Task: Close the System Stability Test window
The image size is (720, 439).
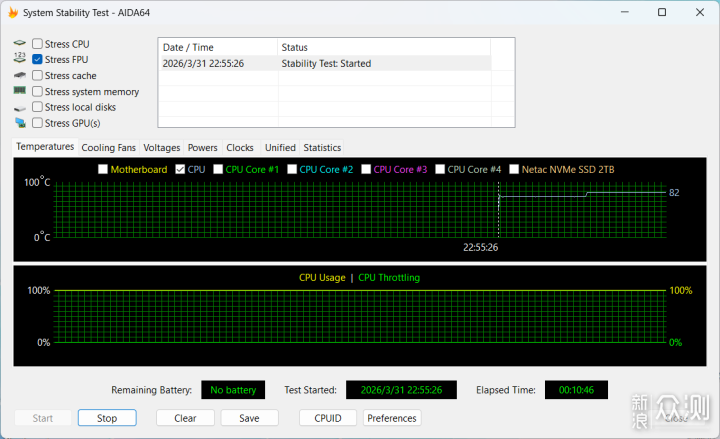Action: pyautogui.click(x=700, y=12)
